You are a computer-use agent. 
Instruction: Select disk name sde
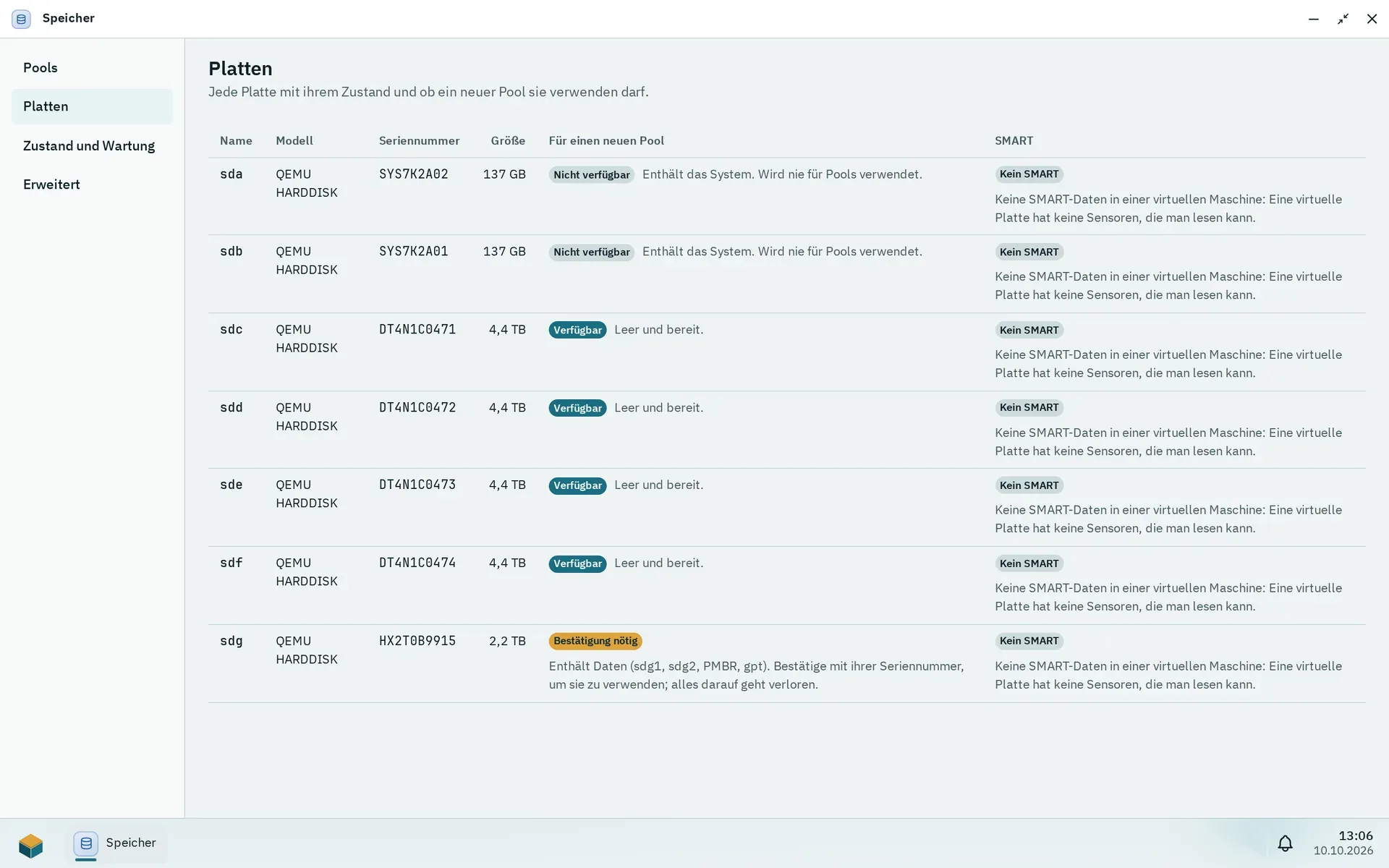[231, 485]
